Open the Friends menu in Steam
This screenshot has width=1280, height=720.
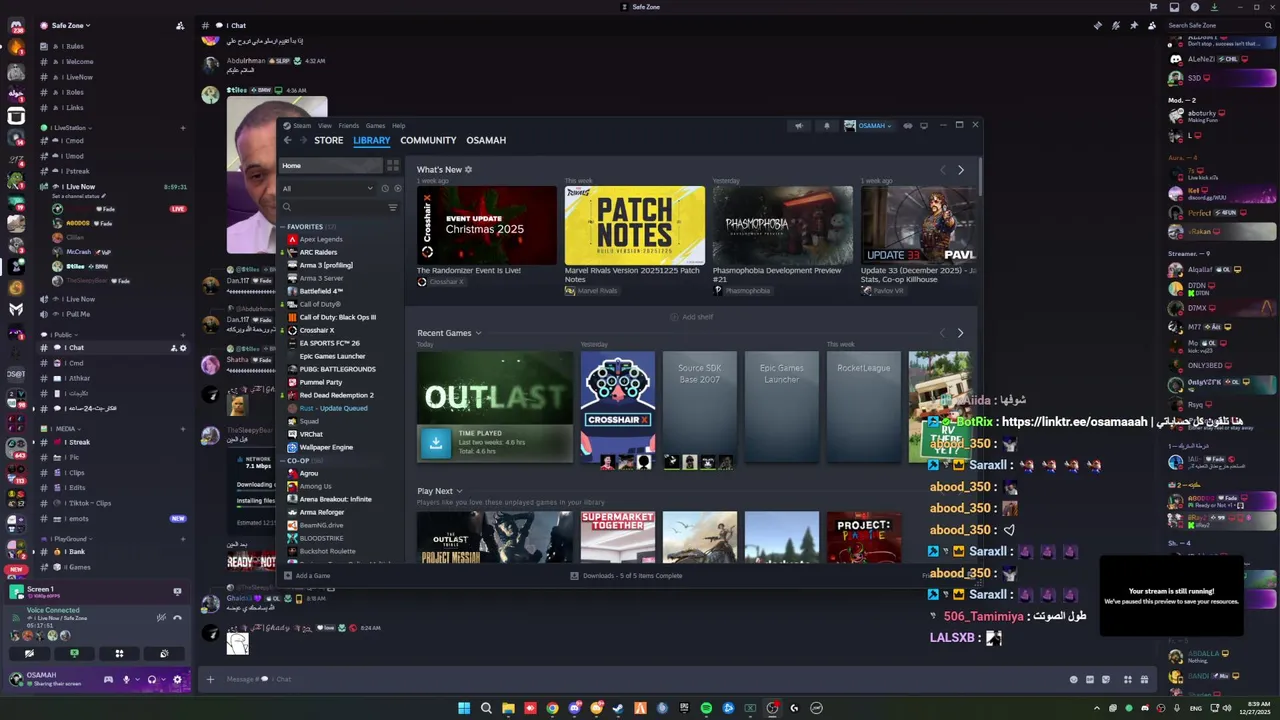[348, 126]
